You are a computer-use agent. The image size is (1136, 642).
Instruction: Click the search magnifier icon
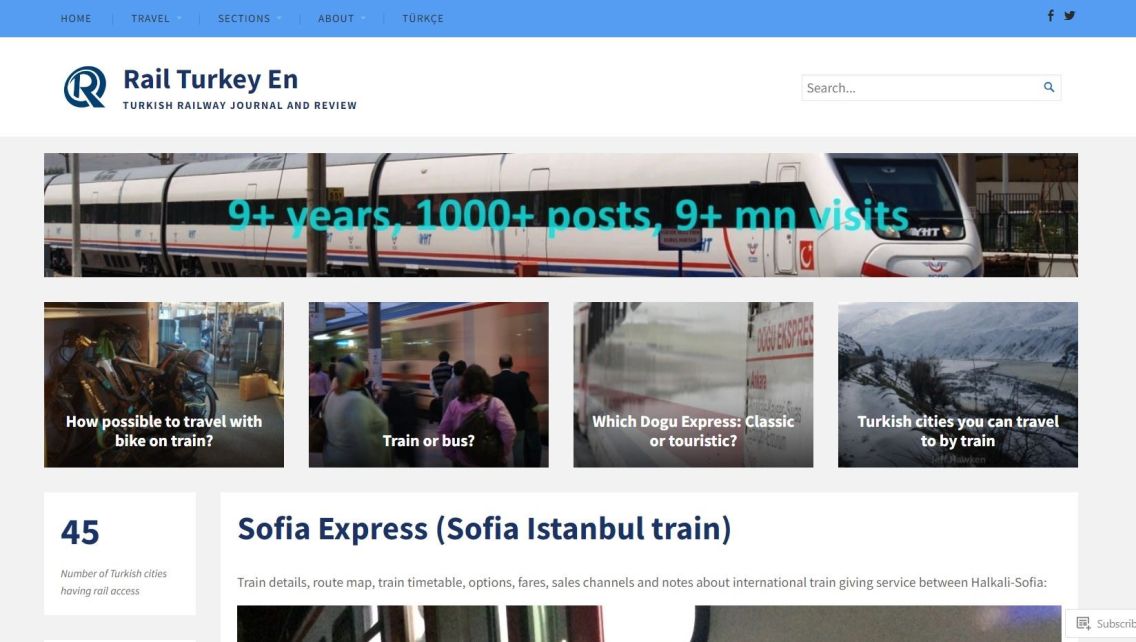tap(1048, 87)
